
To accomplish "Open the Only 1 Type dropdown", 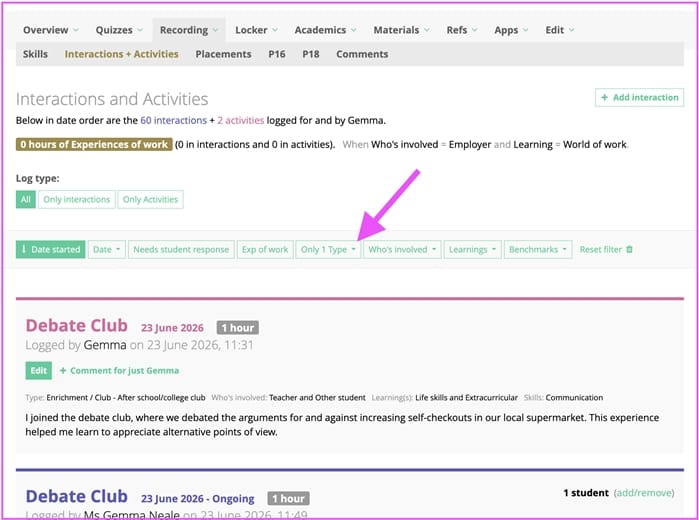I will 328,249.
